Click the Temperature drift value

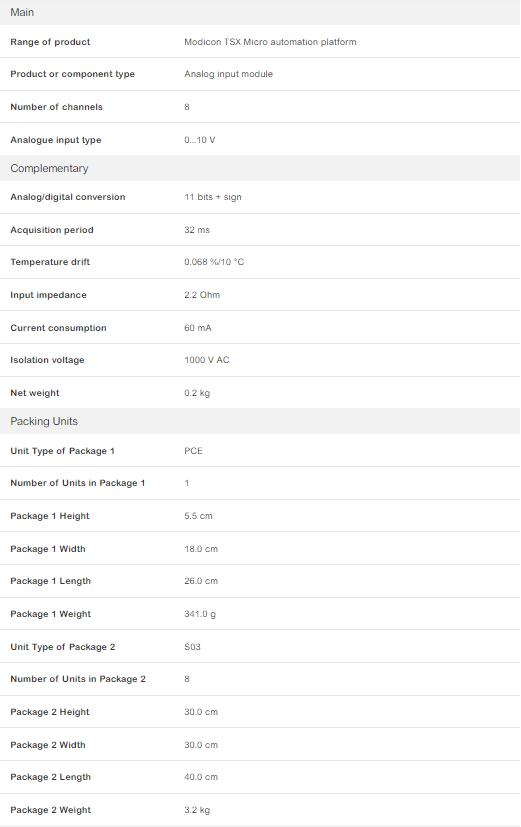[214, 262]
